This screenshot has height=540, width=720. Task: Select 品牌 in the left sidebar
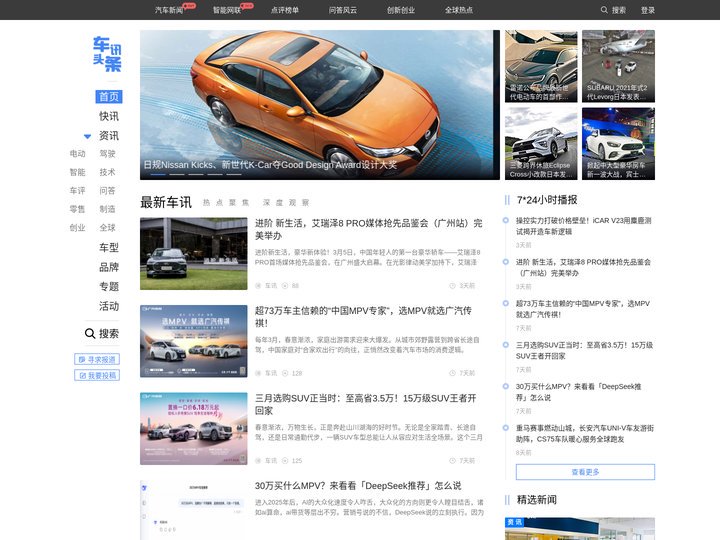(x=109, y=267)
